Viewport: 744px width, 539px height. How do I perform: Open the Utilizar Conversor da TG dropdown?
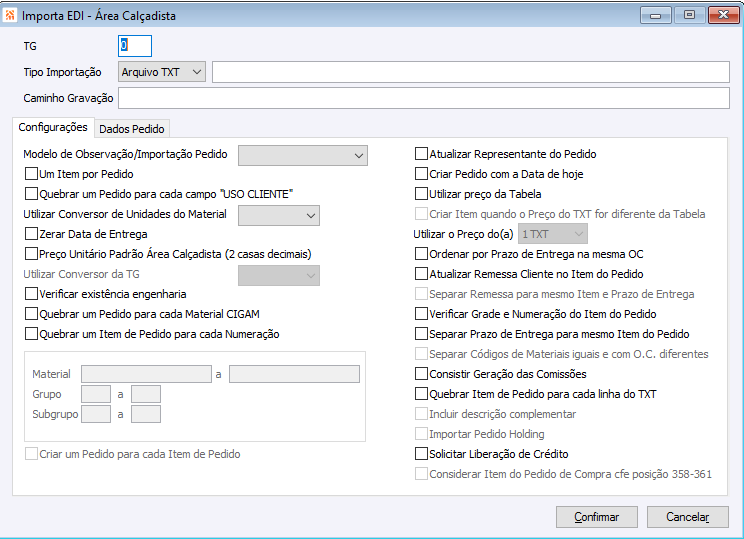(x=279, y=275)
